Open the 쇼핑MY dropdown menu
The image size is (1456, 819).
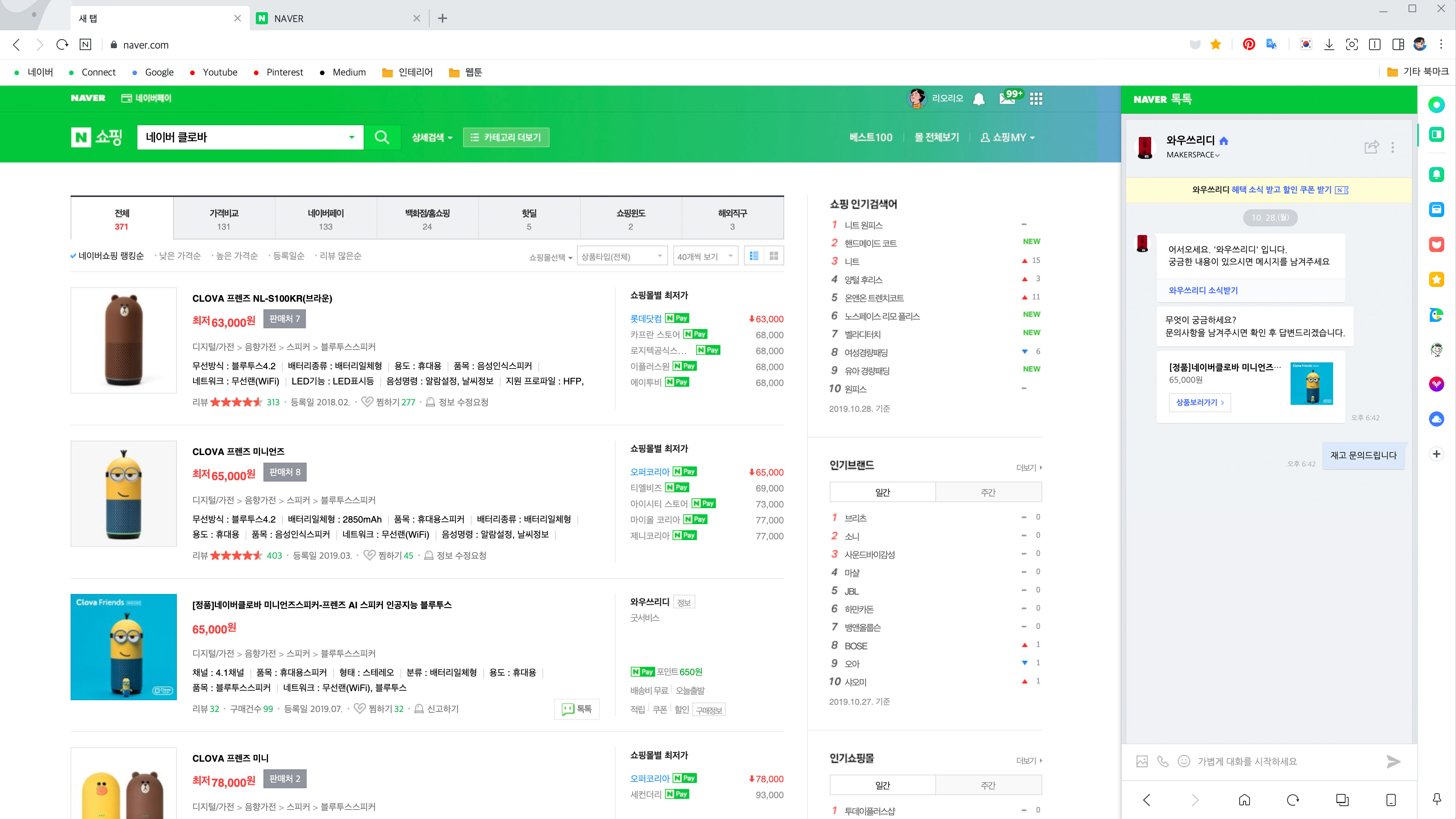(1007, 137)
